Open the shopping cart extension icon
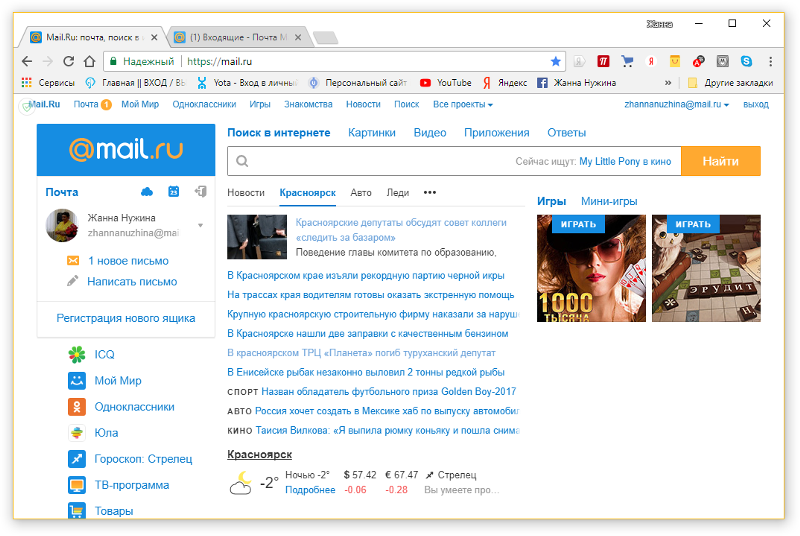800x536 pixels. tap(627, 62)
